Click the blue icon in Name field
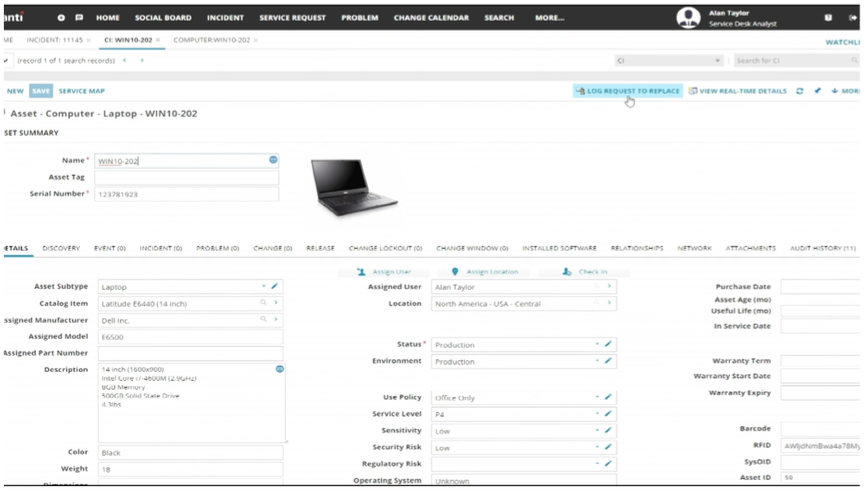Viewport: 866px width, 491px height. [273, 160]
